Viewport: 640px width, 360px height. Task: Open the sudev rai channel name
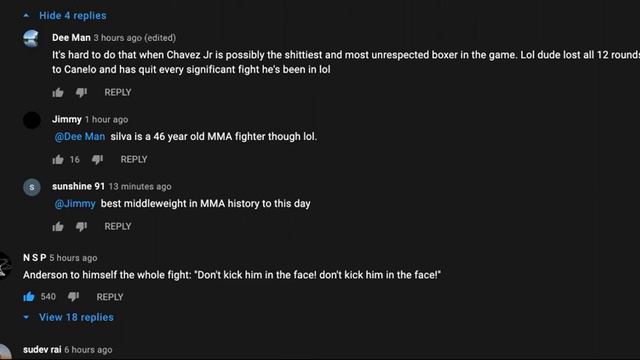pos(42,350)
